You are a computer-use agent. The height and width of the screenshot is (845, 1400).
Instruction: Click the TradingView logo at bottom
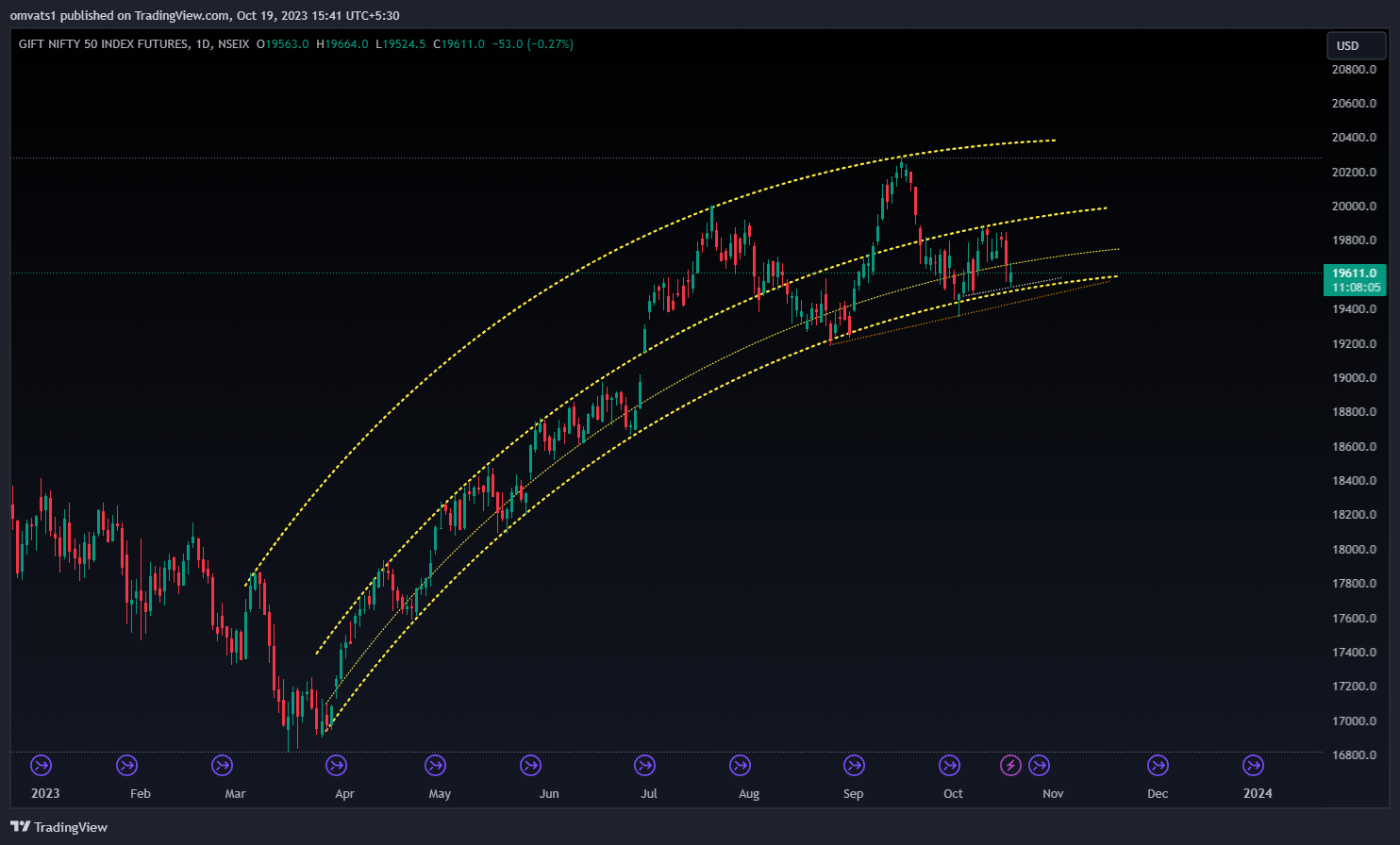[x=58, y=827]
